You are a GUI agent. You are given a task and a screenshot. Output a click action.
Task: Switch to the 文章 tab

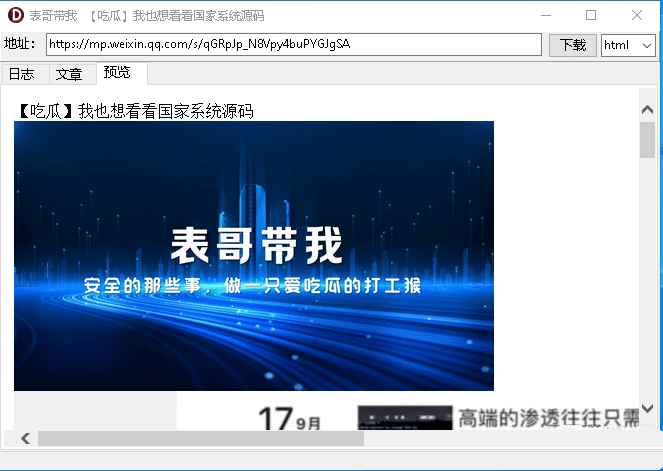click(x=69, y=74)
